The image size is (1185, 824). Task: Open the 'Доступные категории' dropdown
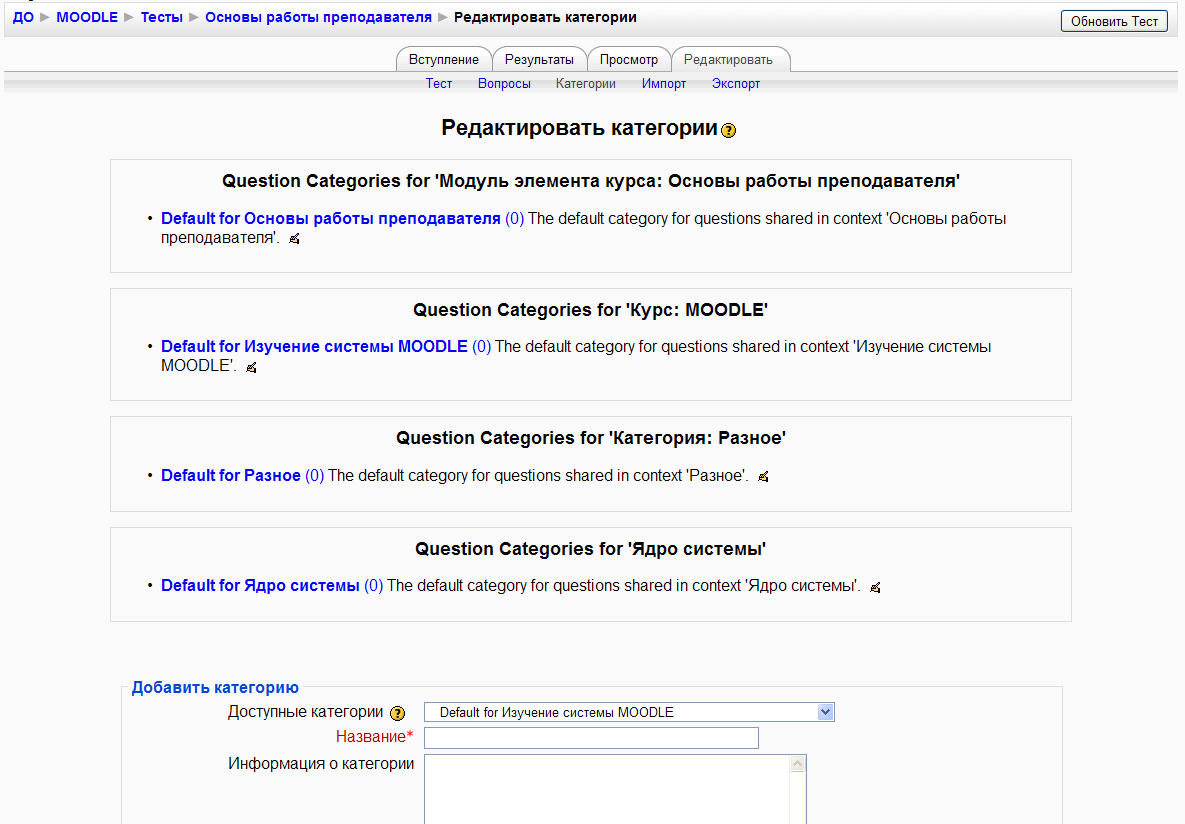click(629, 712)
